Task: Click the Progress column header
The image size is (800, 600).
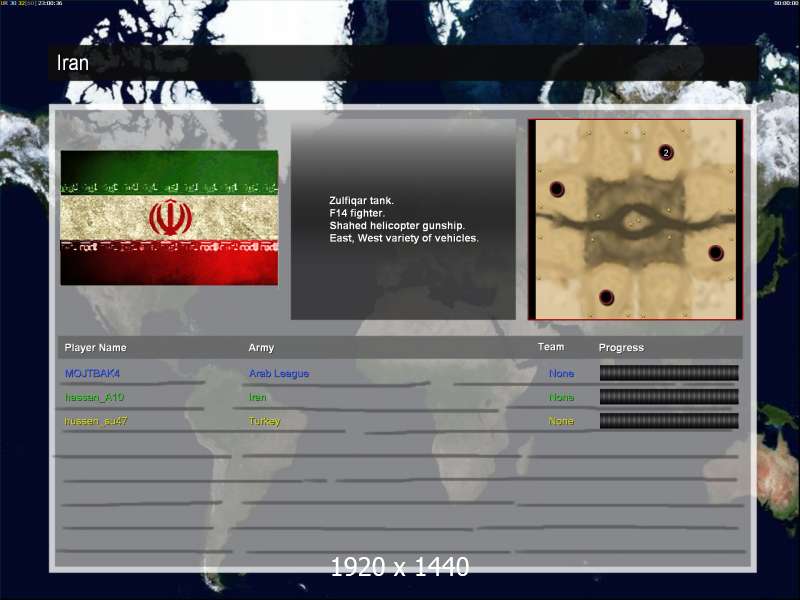Action: [621, 348]
